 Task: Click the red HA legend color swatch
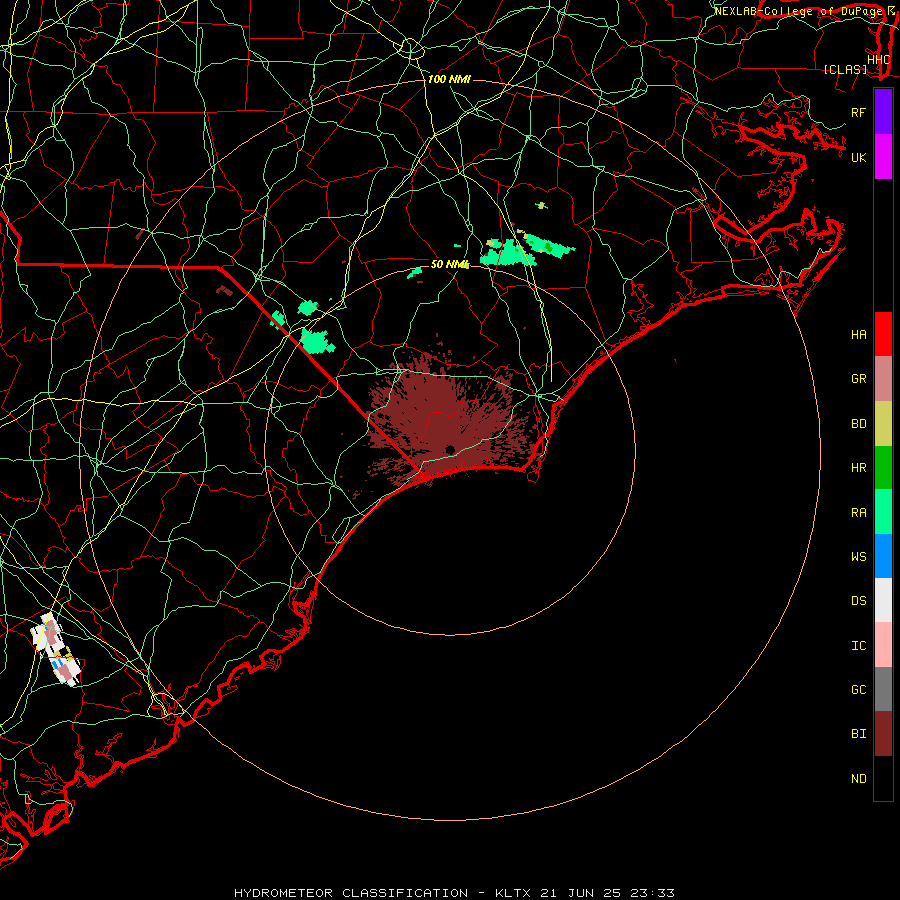click(883, 334)
